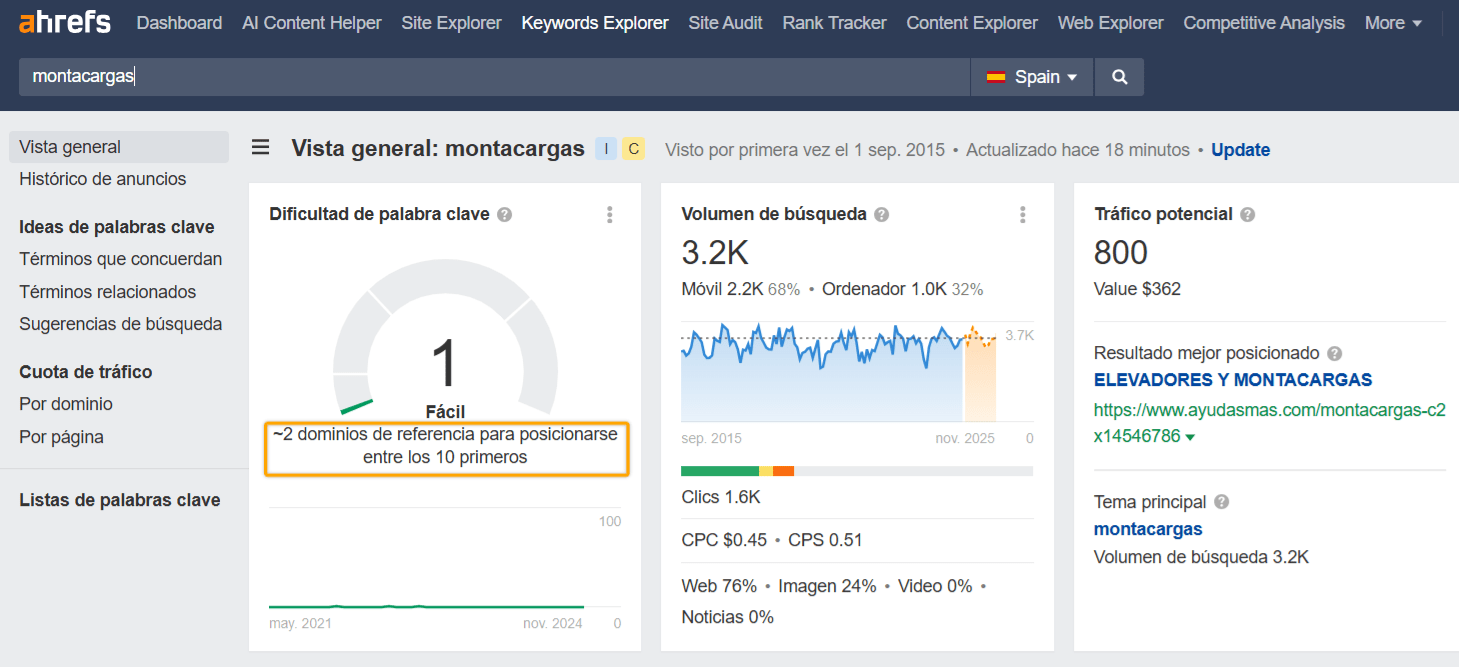The width and height of the screenshot is (1459, 667).
Task: Expand the More navigation dropdown
Action: pos(1392,22)
